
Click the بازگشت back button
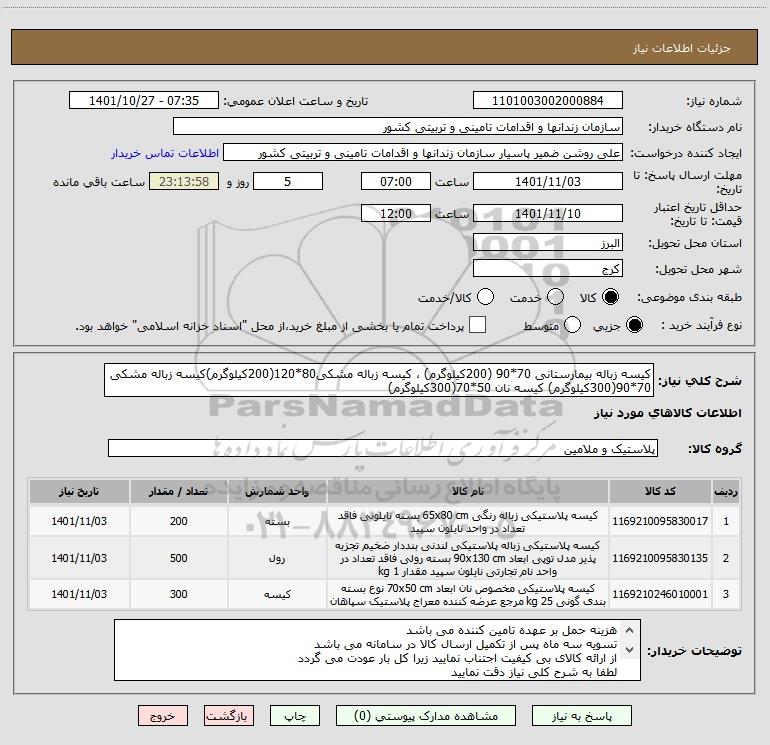point(229,716)
